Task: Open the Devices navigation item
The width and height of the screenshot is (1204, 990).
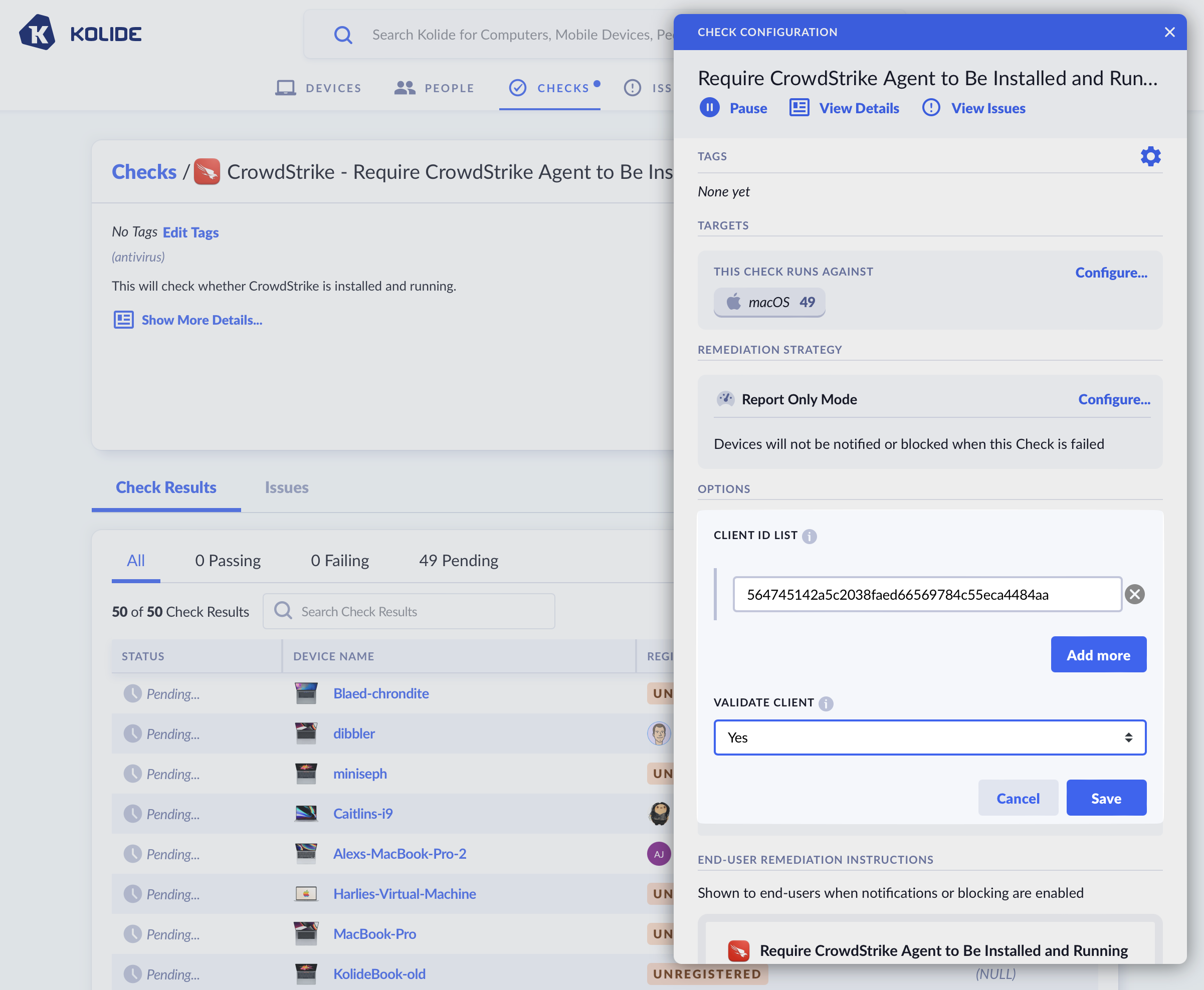Action: 318,88
